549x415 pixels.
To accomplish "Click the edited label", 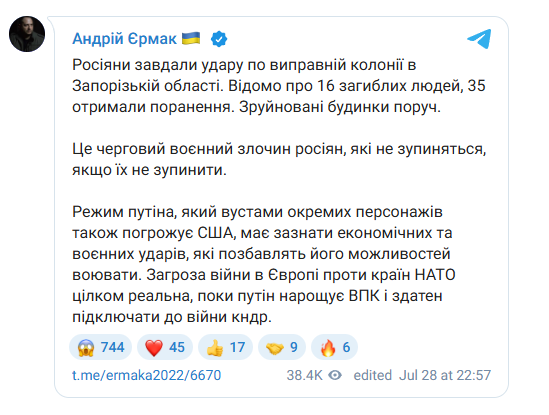I will (x=373, y=375).
